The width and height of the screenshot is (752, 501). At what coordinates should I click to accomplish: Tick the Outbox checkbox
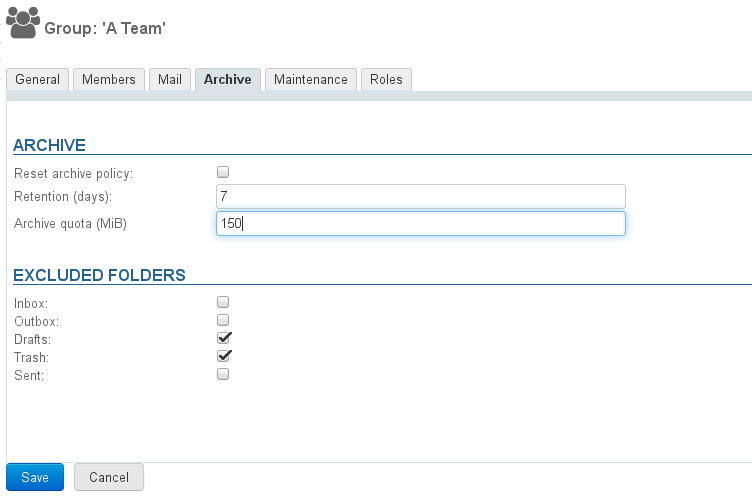223,320
